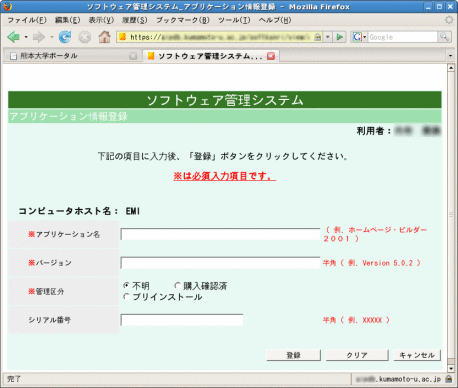Maximize the Firefox window
This screenshot has width=458, height=388.
click(x=439, y=6)
